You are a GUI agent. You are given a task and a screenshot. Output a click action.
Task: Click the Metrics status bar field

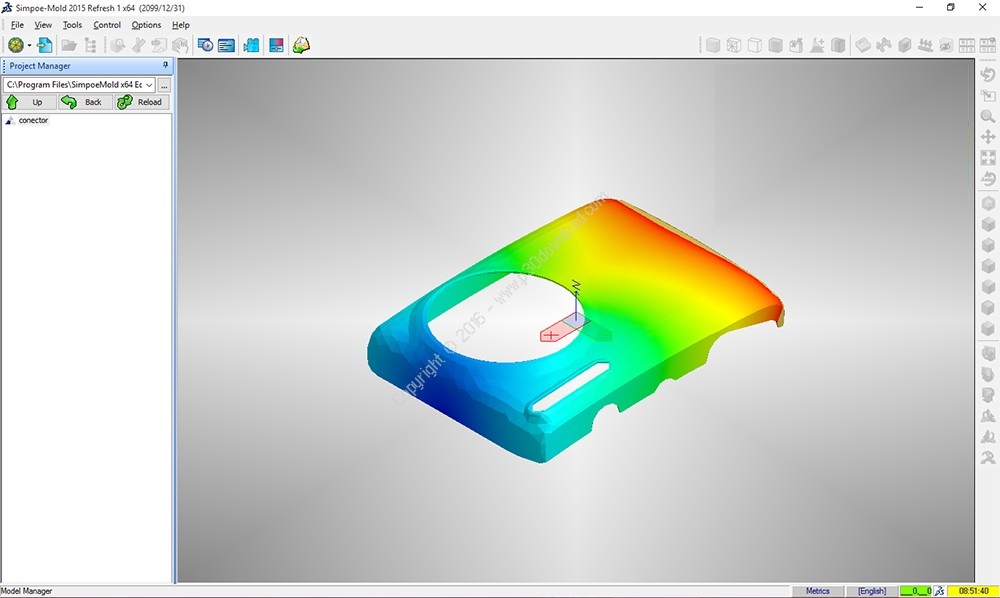(x=817, y=591)
